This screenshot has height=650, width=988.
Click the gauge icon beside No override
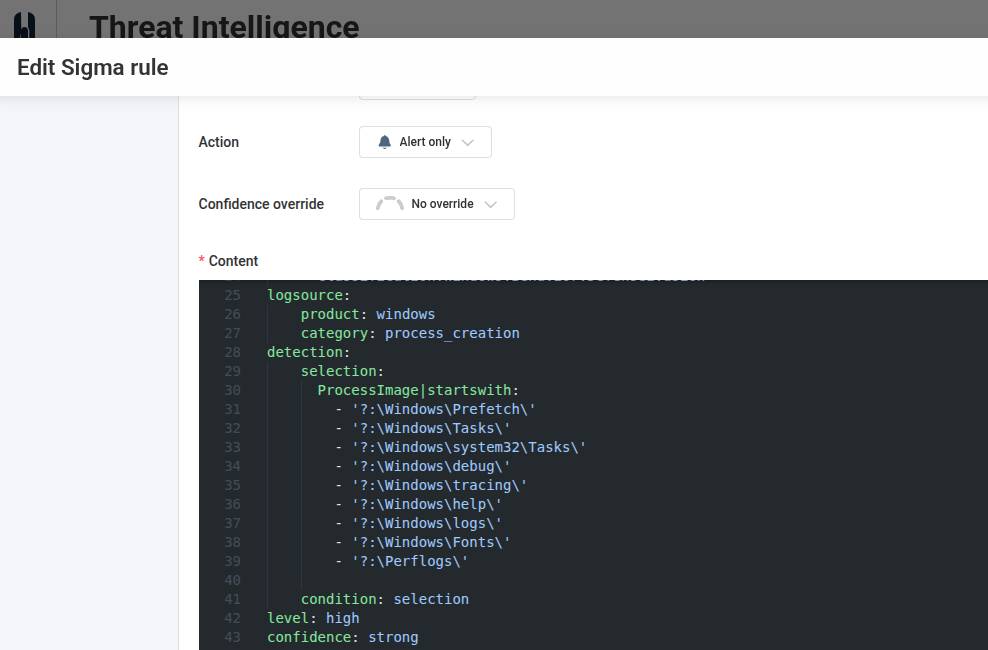pyautogui.click(x=389, y=203)
